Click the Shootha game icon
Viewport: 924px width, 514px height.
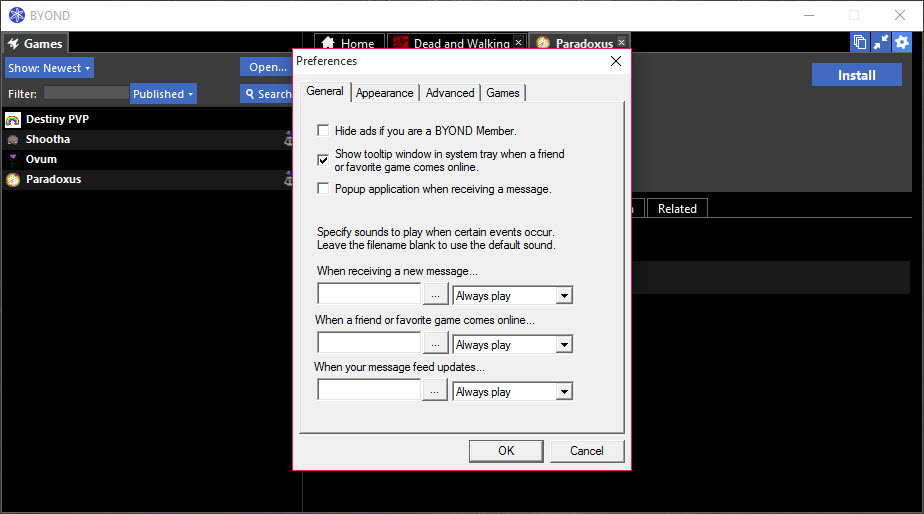pos(13,140)
